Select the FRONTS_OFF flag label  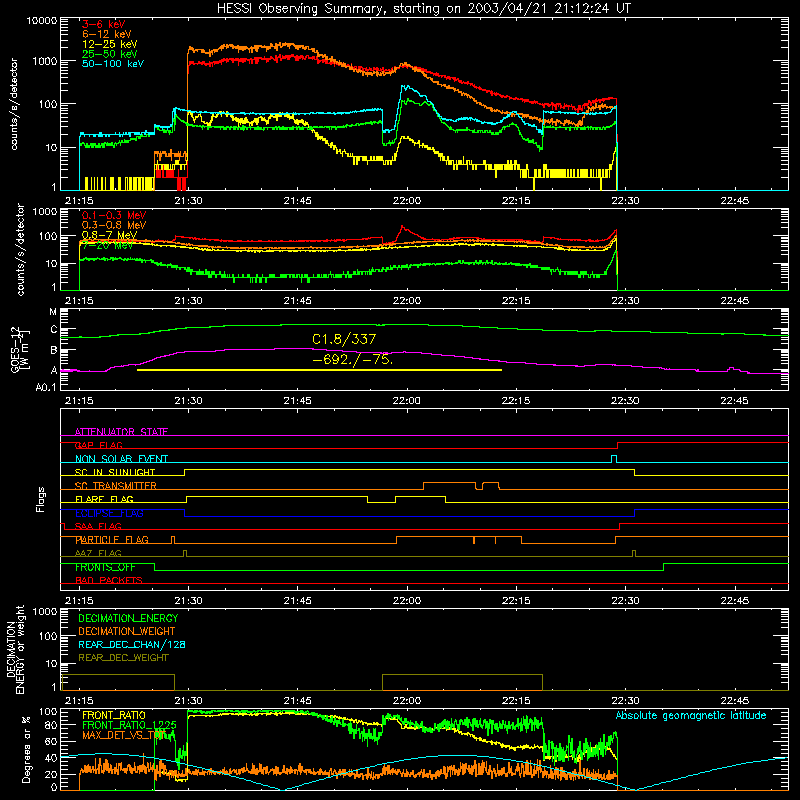(x=105, y=567)
